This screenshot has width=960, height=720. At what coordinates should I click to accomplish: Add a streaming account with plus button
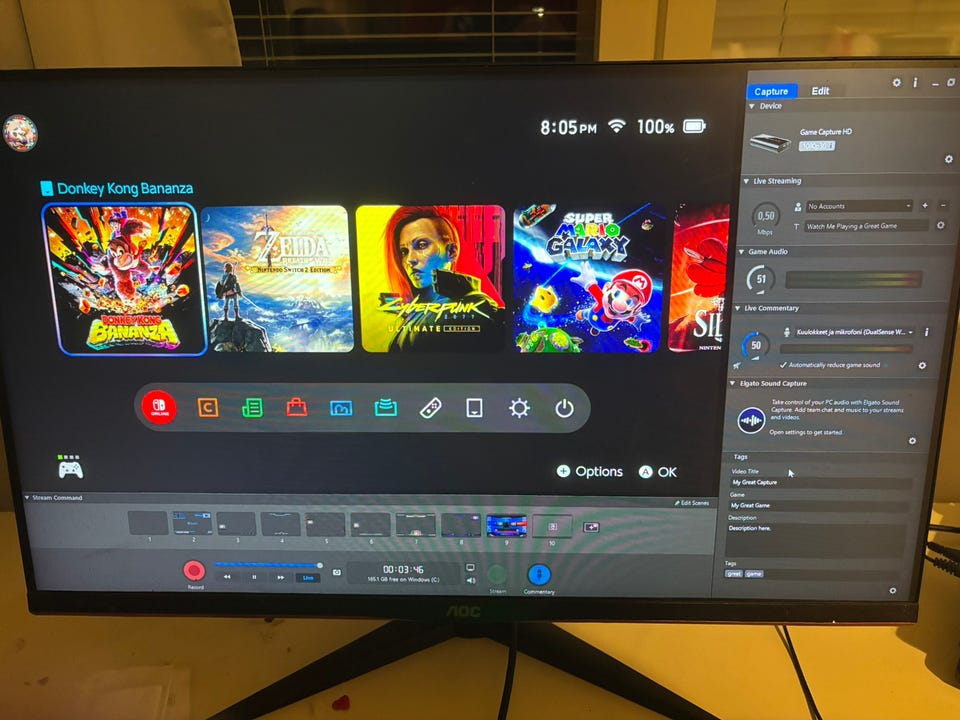[925, 206]
